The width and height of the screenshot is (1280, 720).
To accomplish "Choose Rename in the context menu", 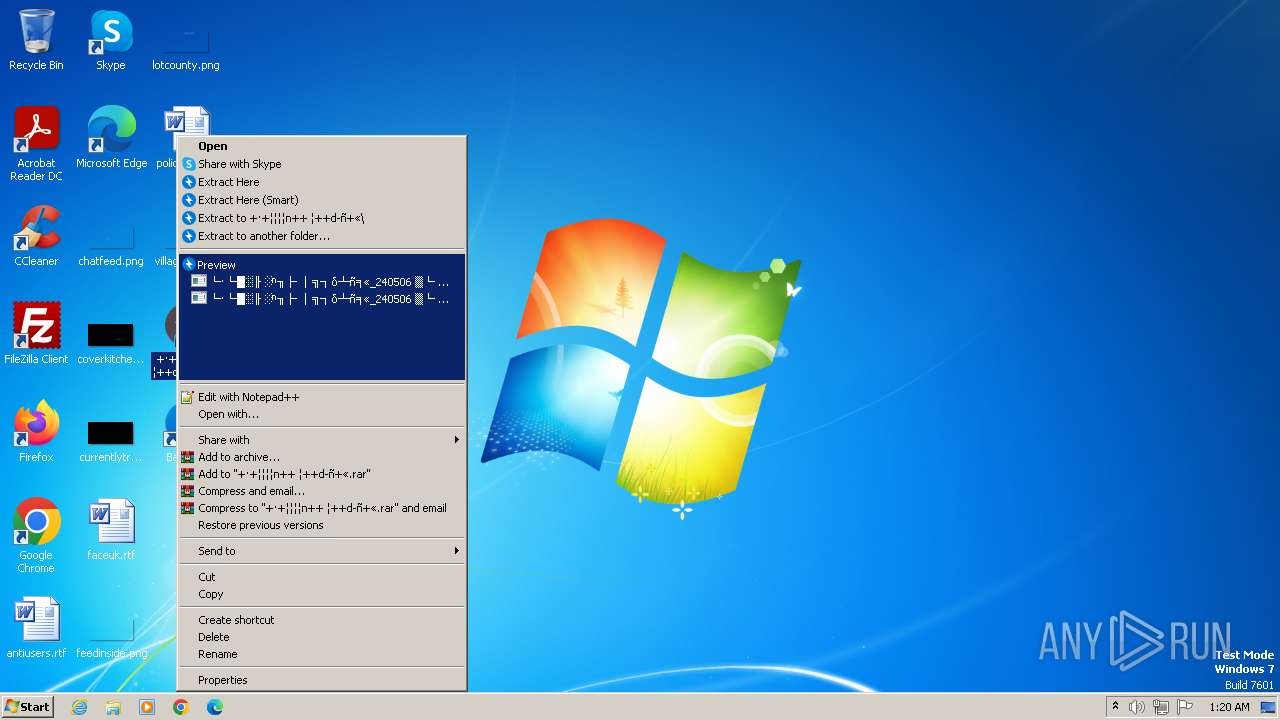I will tap(322, 654).
